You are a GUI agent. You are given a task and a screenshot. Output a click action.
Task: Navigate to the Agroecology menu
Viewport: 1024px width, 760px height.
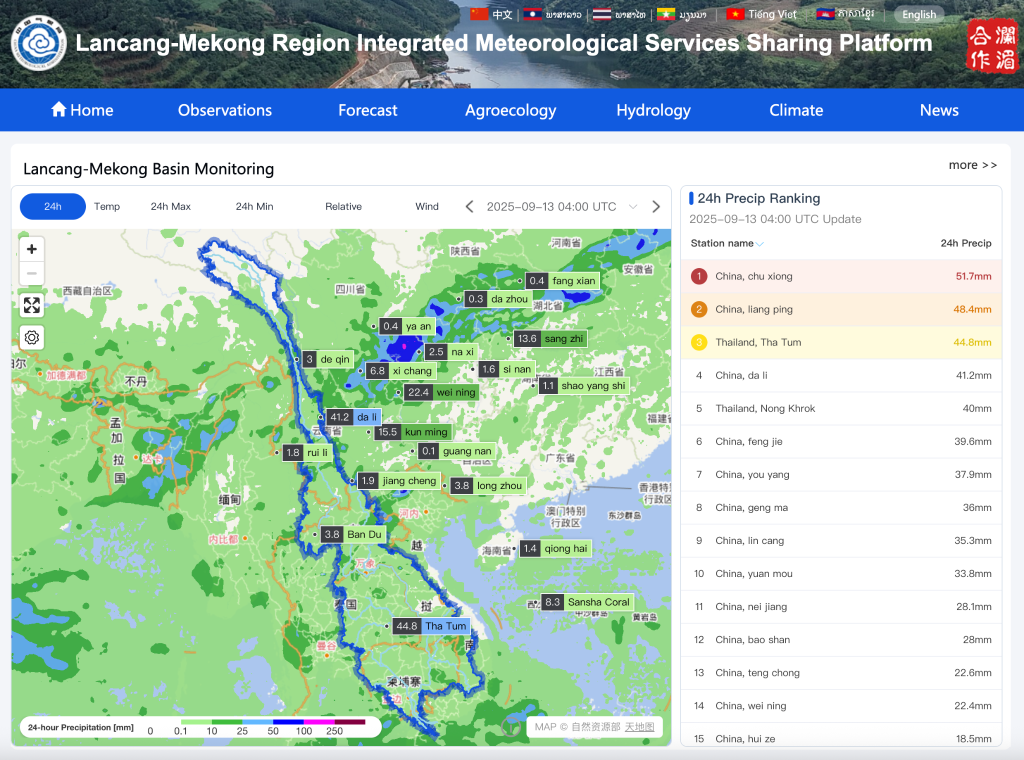[510, 110]
